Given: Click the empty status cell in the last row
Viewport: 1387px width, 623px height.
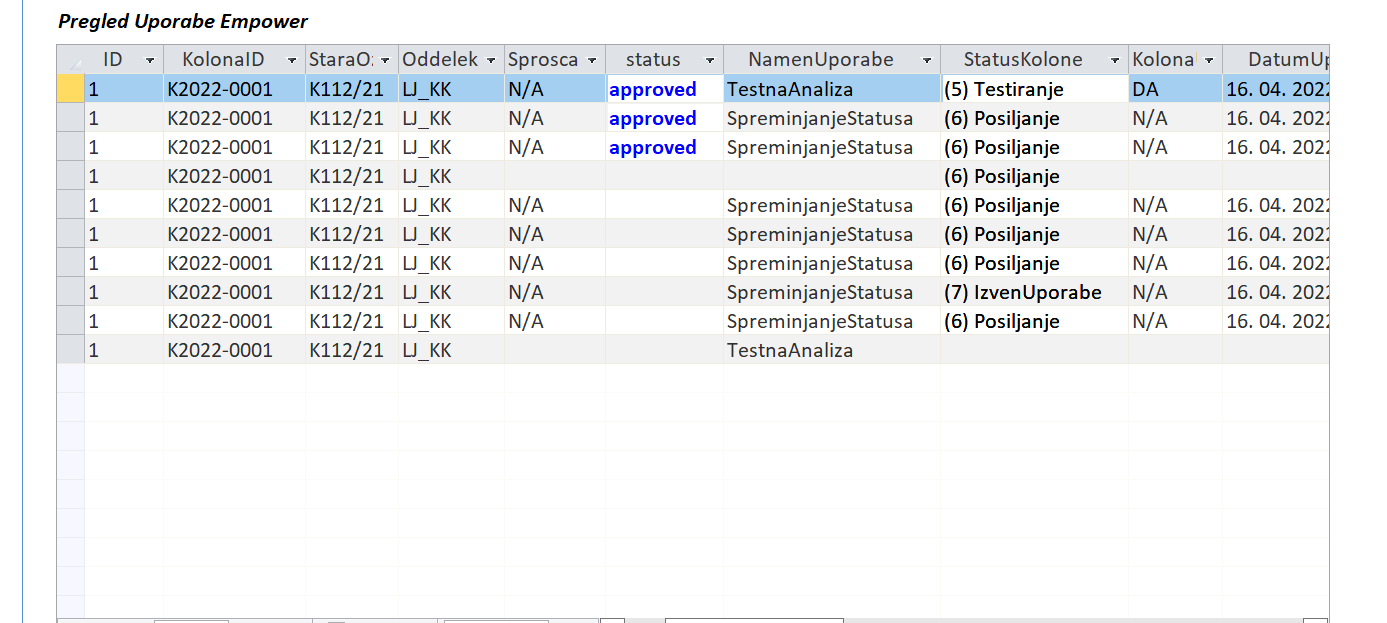Looking at the screenshot, I should tap(664, 350).
